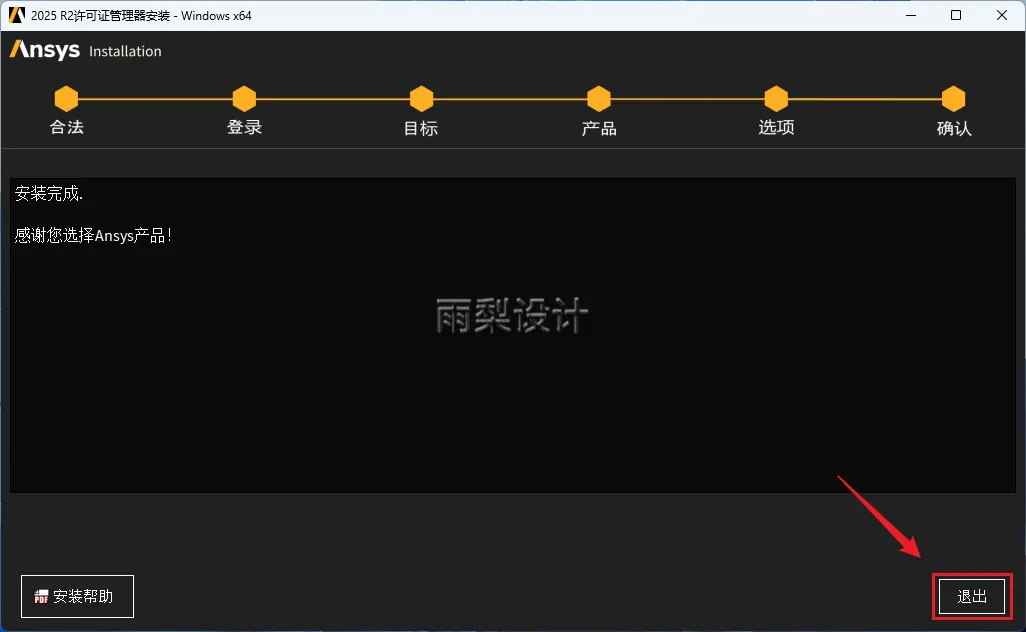Click the Installation header label
The height and width of the screenshot is (632, 1026).
point(125,51)
